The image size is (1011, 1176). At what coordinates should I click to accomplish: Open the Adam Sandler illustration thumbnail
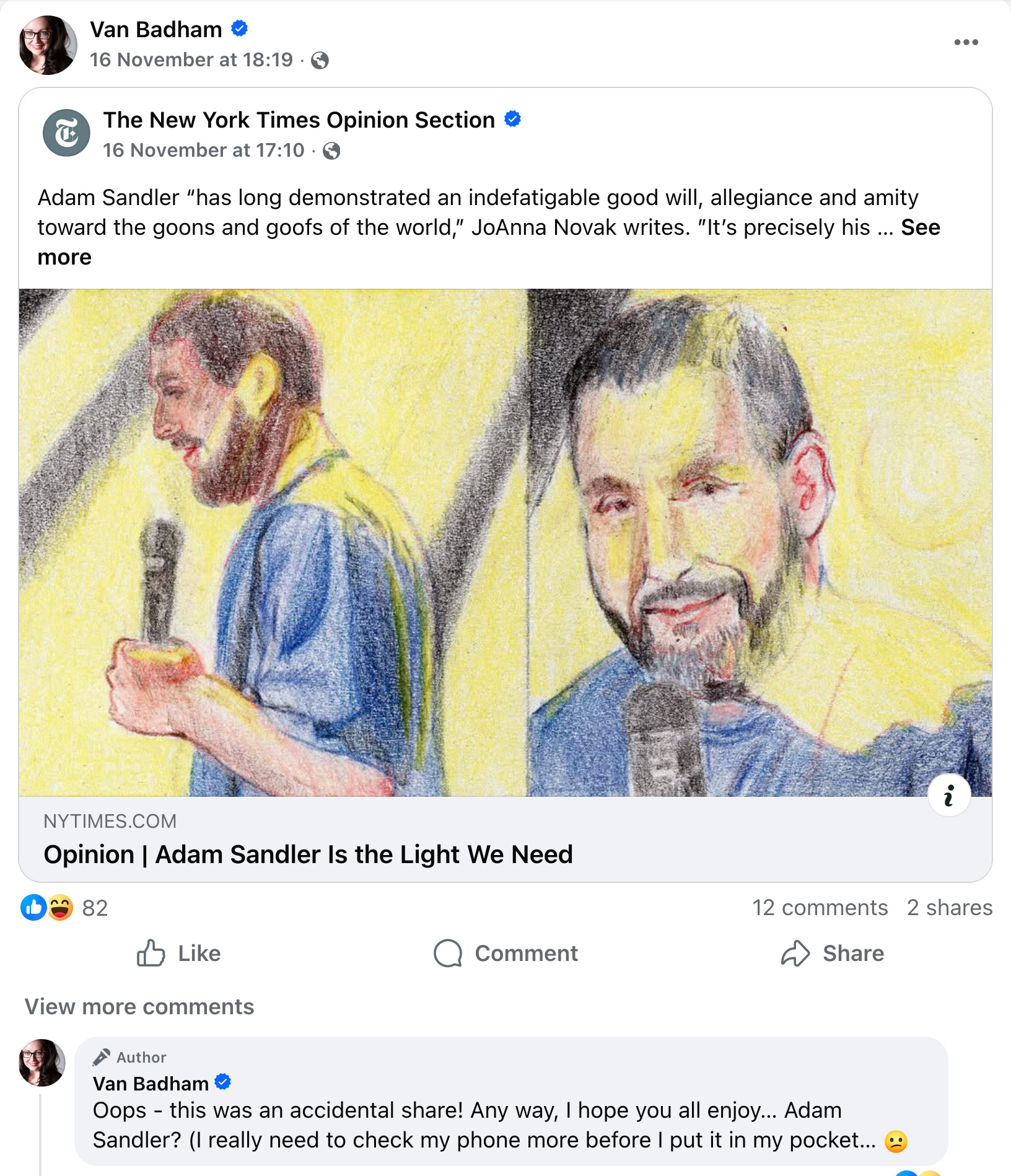[x=505, y=542]
